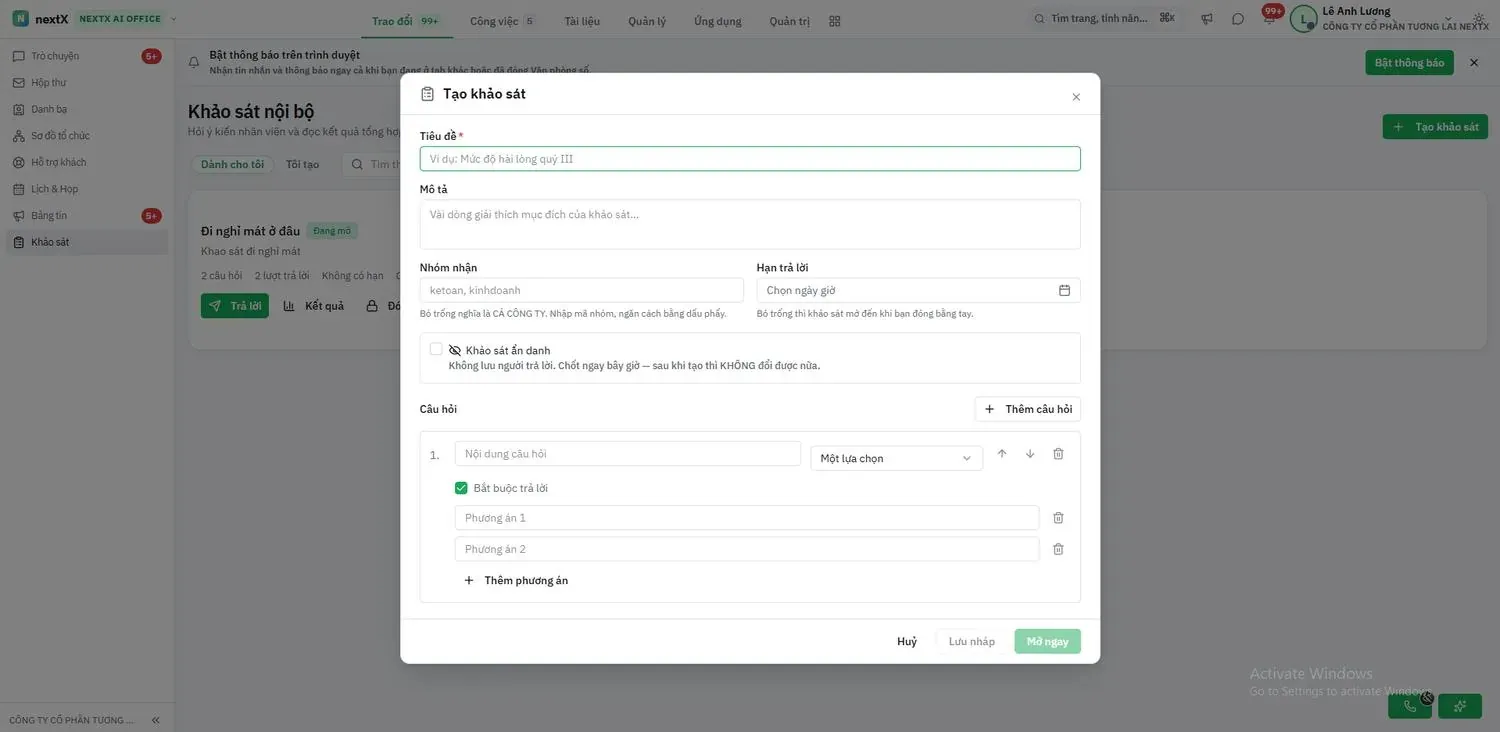
Task: Collapse the left sidebar with double chevron
Action: 156,720
